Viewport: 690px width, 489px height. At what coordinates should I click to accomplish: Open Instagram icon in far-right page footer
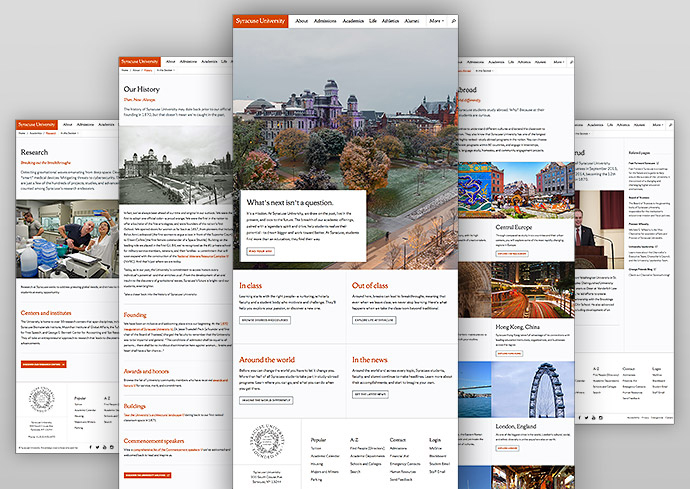(x=601, y=418)
